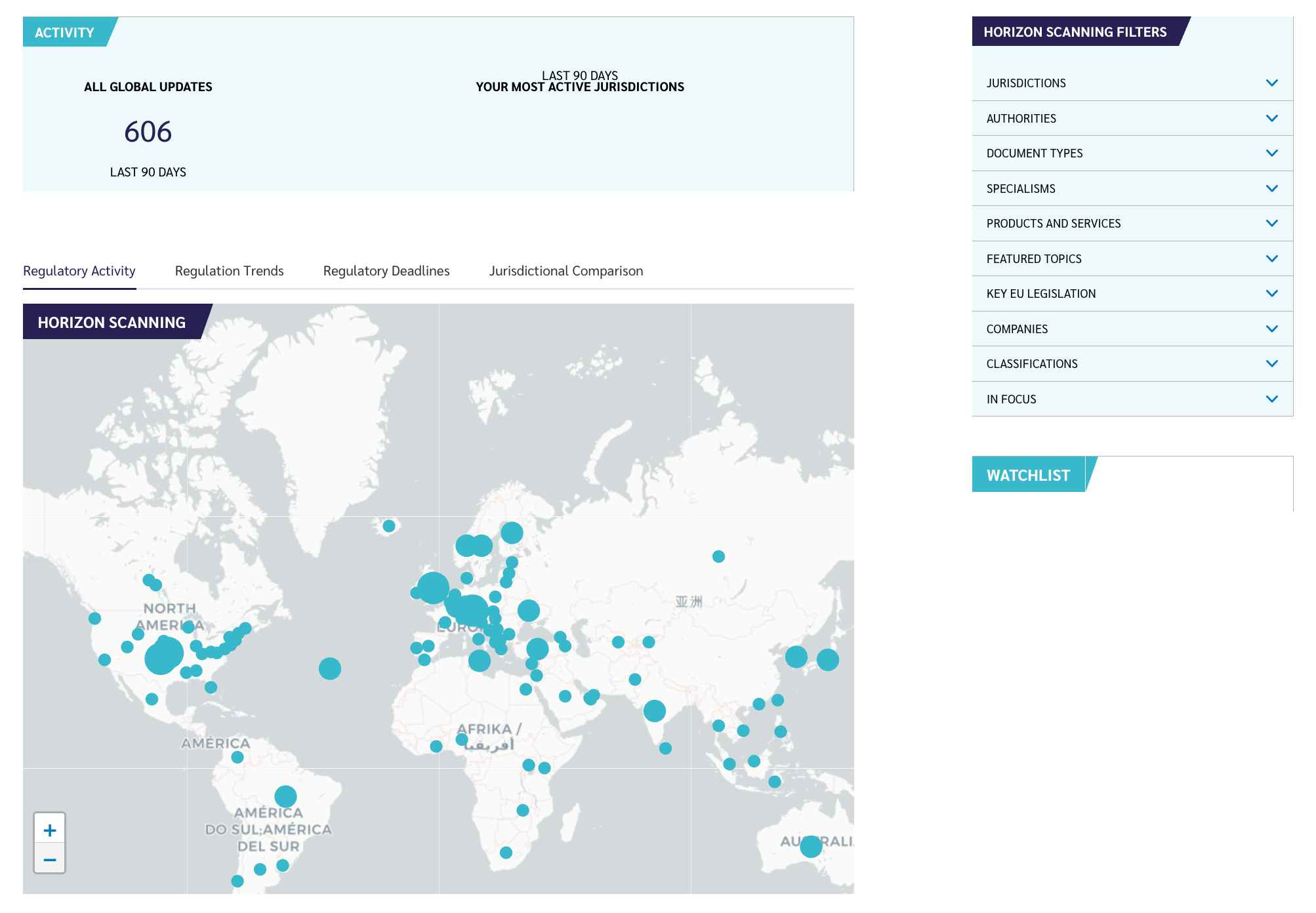The width and height of the screenshot is (1316, 913).
Task: Open Jurisdictional Comparison tab
Action: coord(565,271)
